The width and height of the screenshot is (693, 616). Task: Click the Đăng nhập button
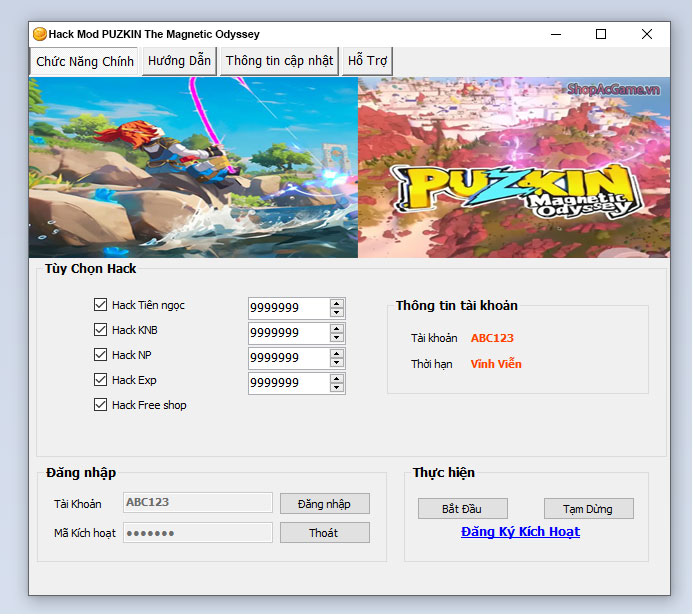325,504
